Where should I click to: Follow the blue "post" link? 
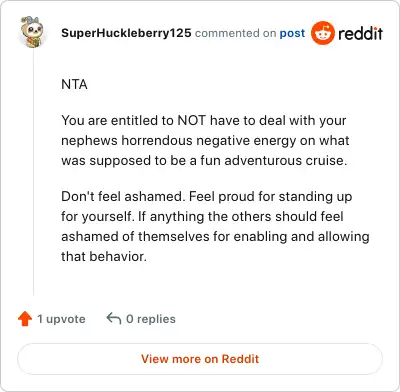[292, 33]
